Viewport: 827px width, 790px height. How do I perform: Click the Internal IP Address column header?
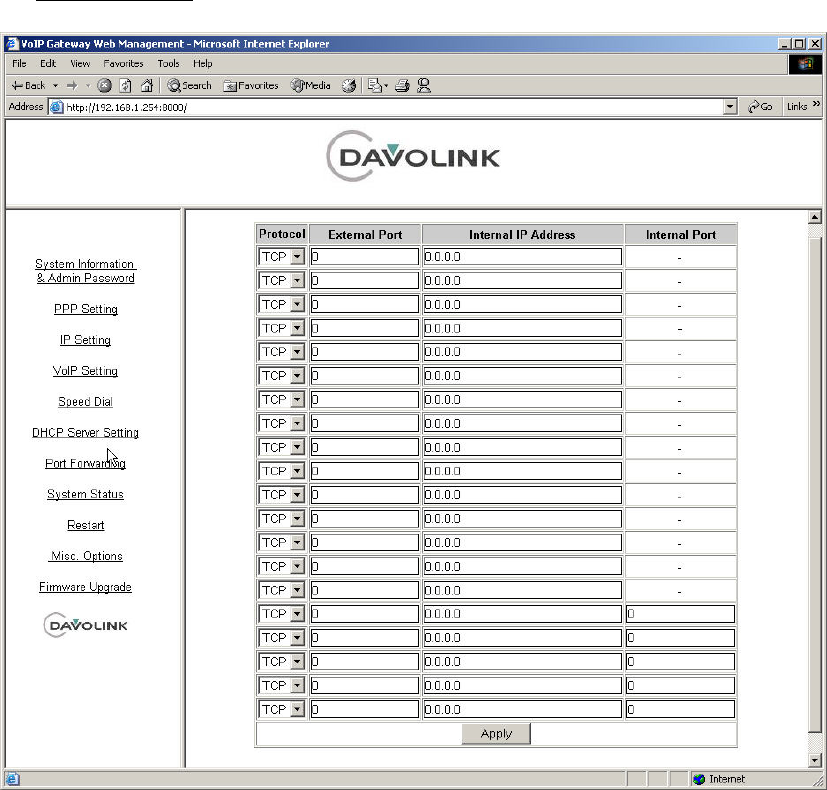pyautogui.click(x=522, y=235)
